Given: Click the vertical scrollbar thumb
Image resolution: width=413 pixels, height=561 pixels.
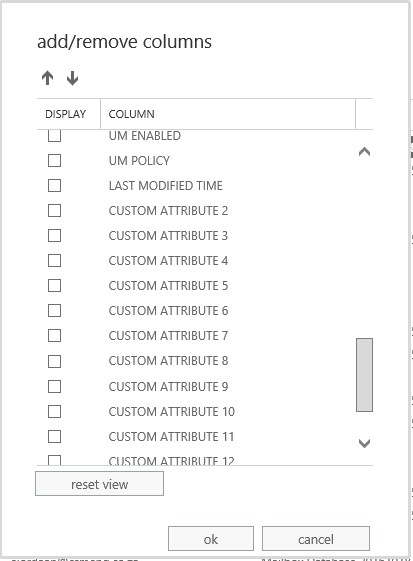Looking at the screenshot, I should (x=364, y=375).
